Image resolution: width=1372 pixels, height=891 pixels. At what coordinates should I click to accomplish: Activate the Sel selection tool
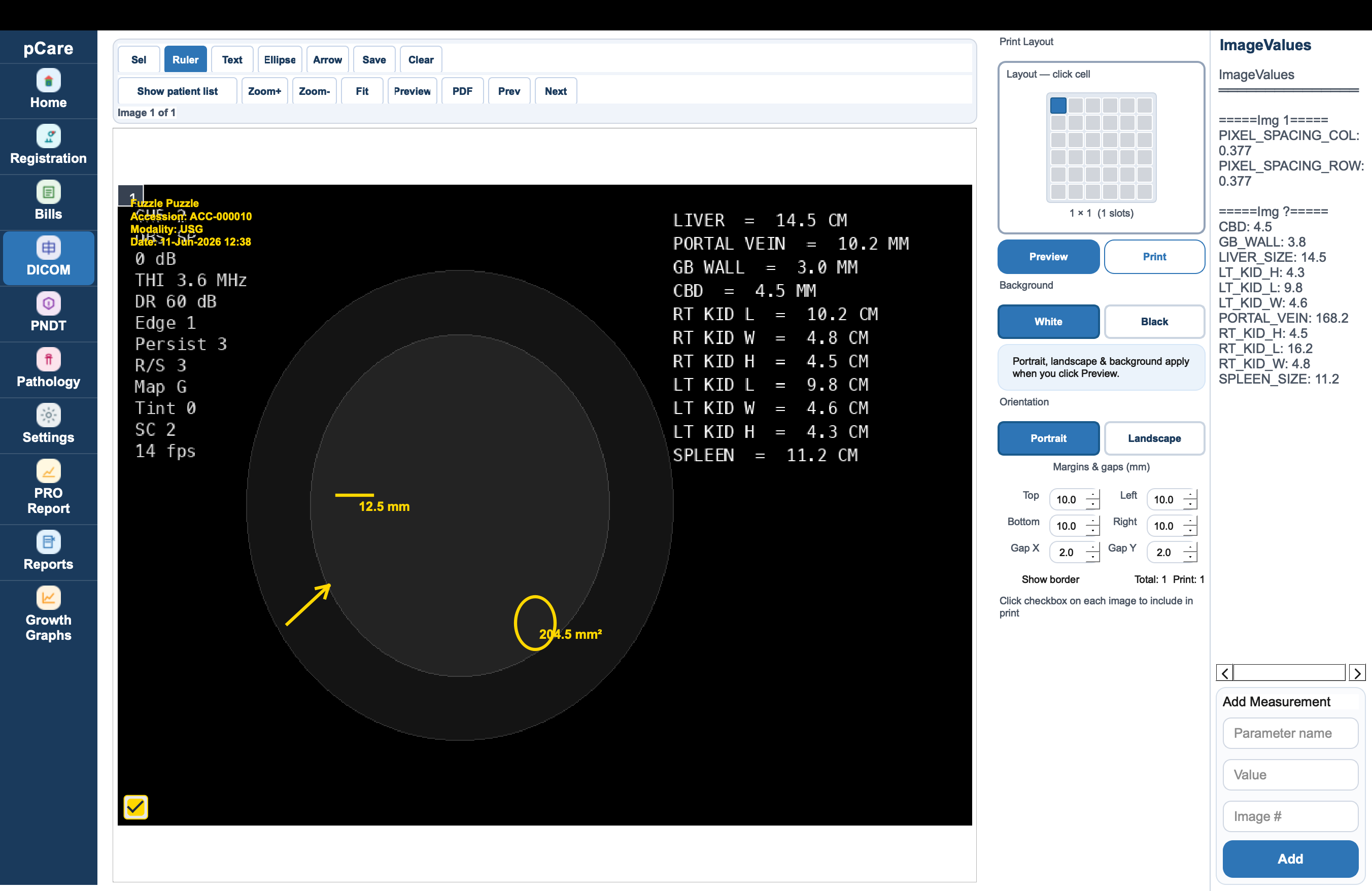[139, 59]
